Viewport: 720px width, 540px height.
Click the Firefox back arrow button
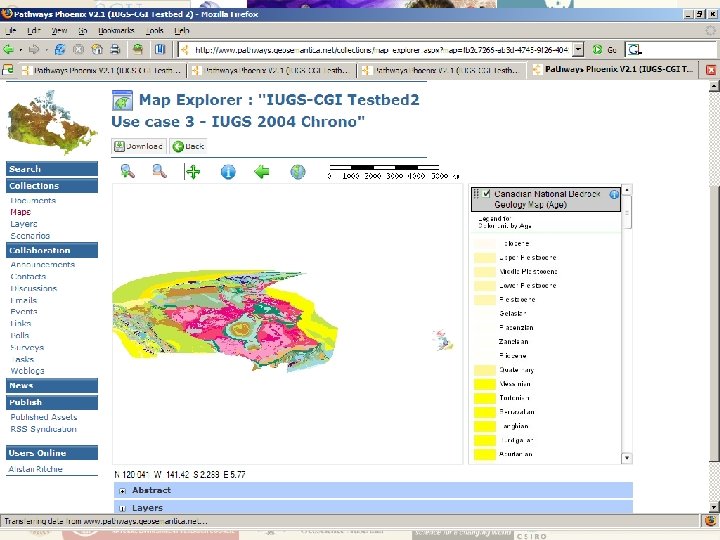click(x=8, y=49)
